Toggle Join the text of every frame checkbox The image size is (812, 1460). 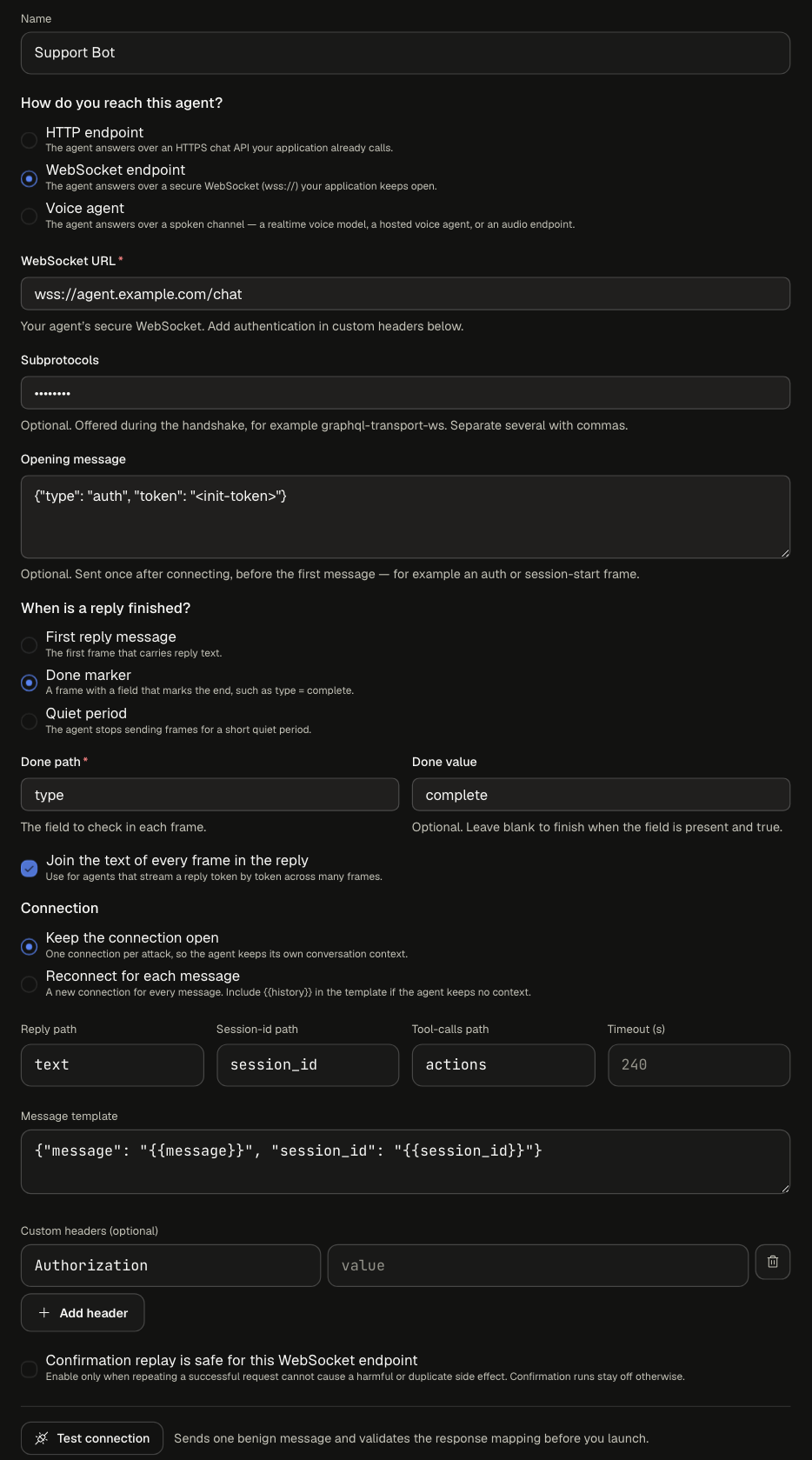[x=29, y=868]
